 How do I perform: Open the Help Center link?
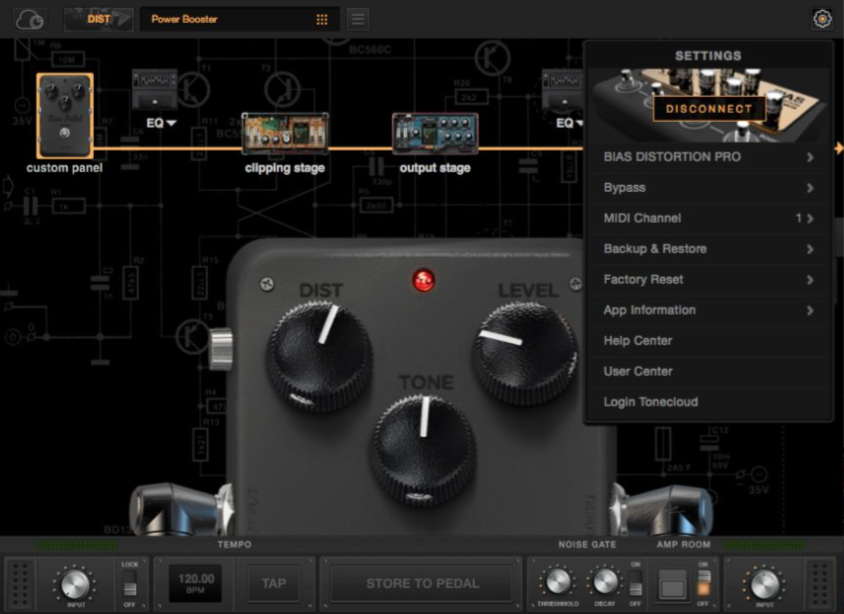(x=708, y=341)
